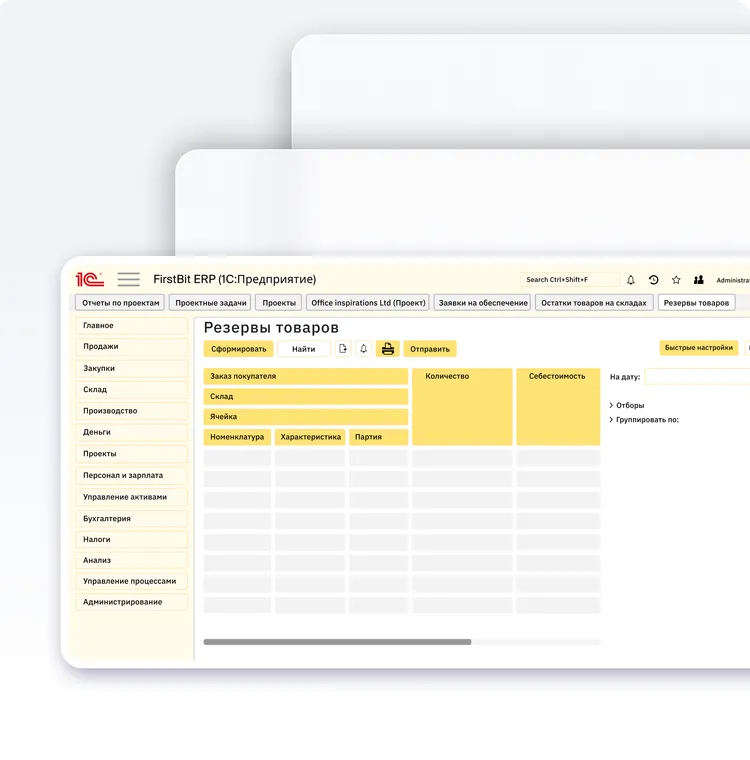Open Бухгалтерия section in sidebar
The image size is (750, 760).
131,519
